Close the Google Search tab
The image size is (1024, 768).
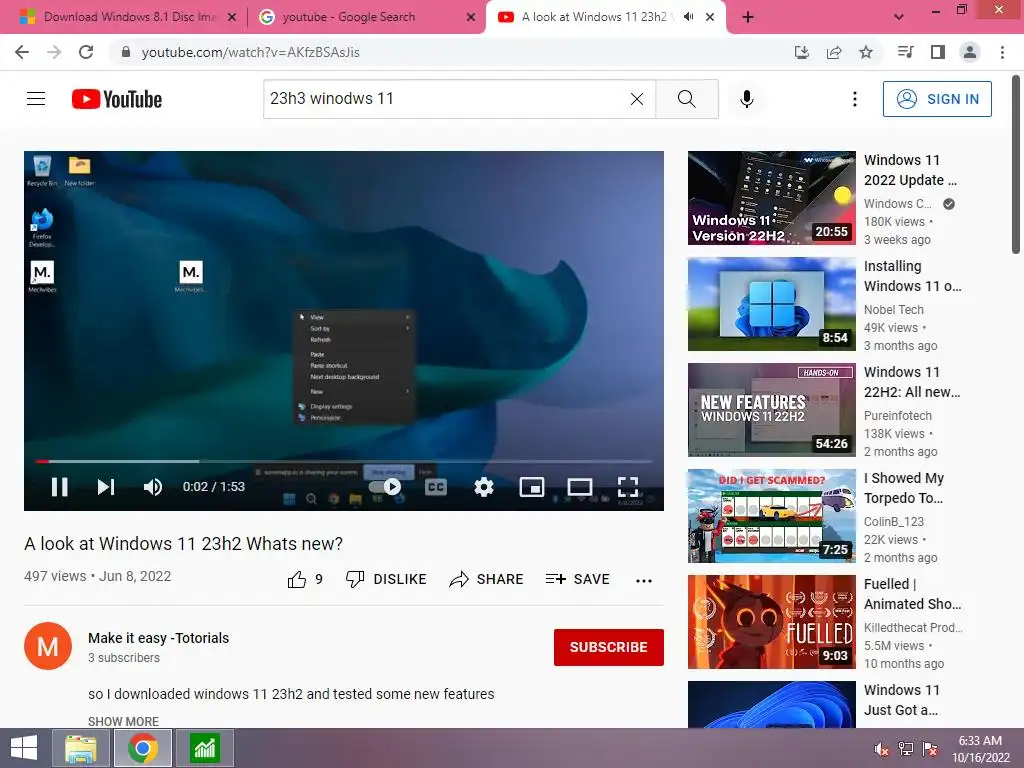click(471, 18)
